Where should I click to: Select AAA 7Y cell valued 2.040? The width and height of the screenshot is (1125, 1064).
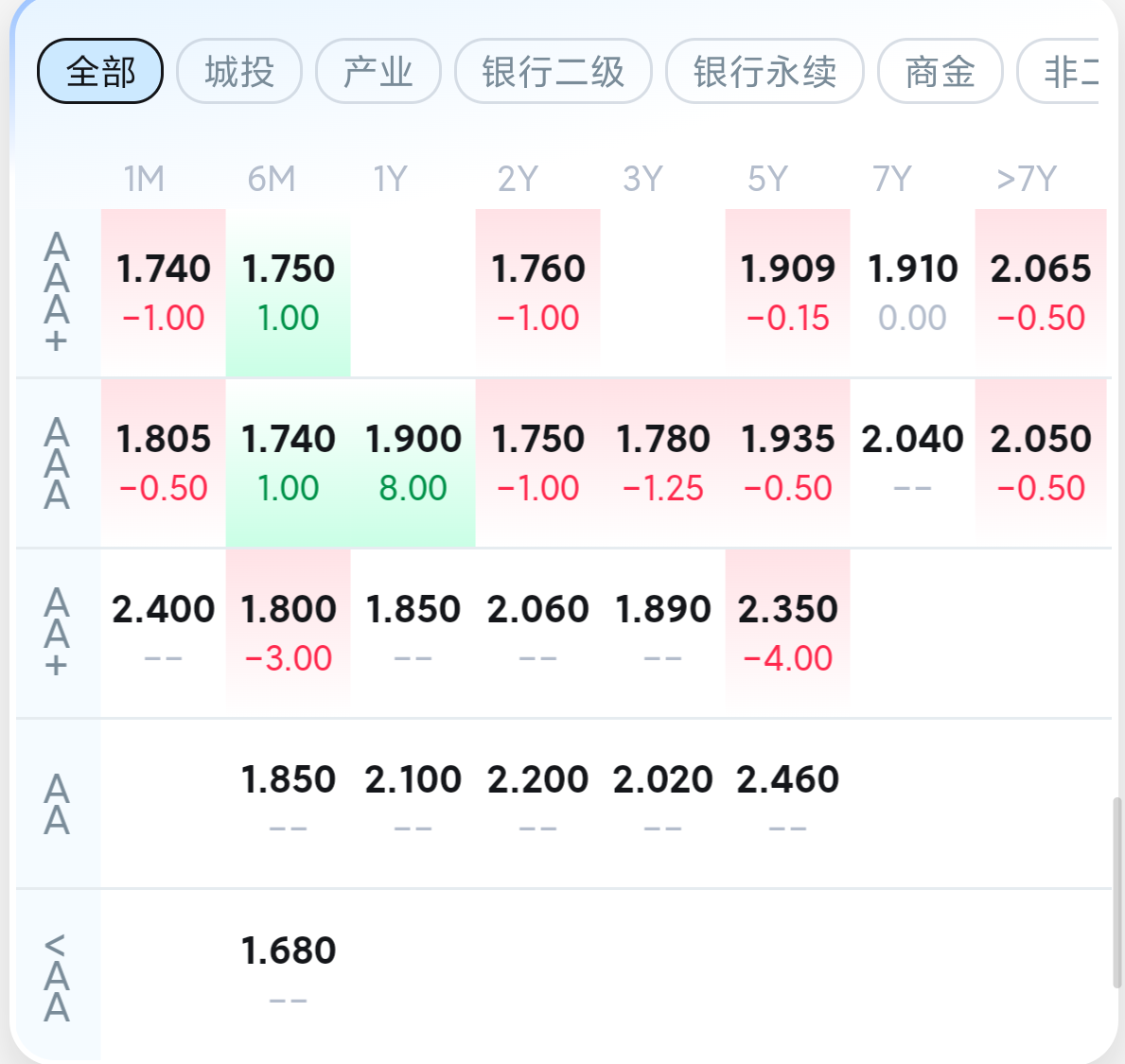point(912,462)
